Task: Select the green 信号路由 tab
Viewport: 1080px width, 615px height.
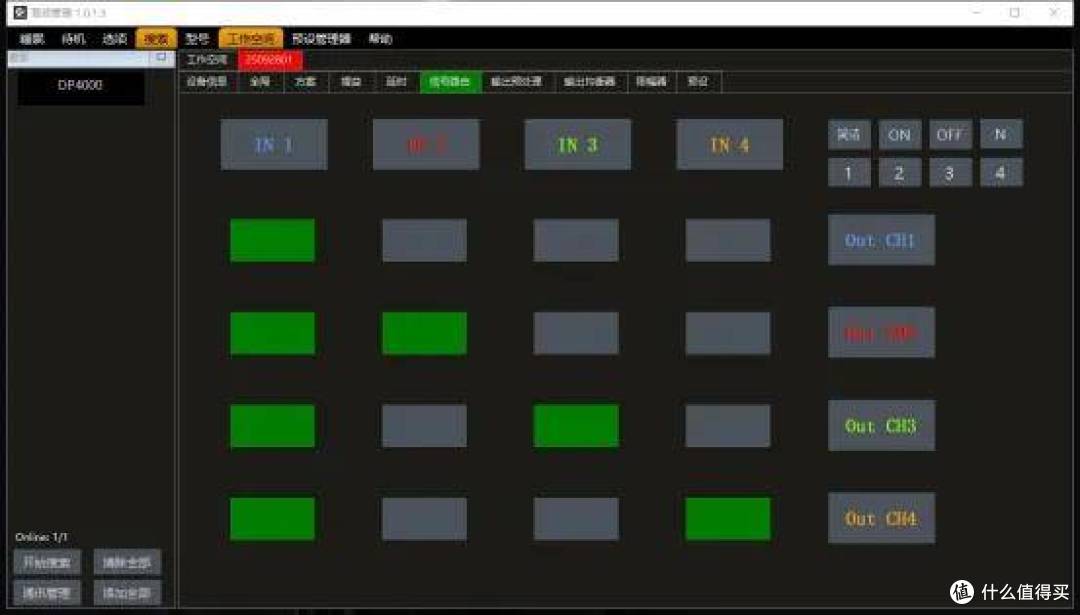Action: pos(450,82)
